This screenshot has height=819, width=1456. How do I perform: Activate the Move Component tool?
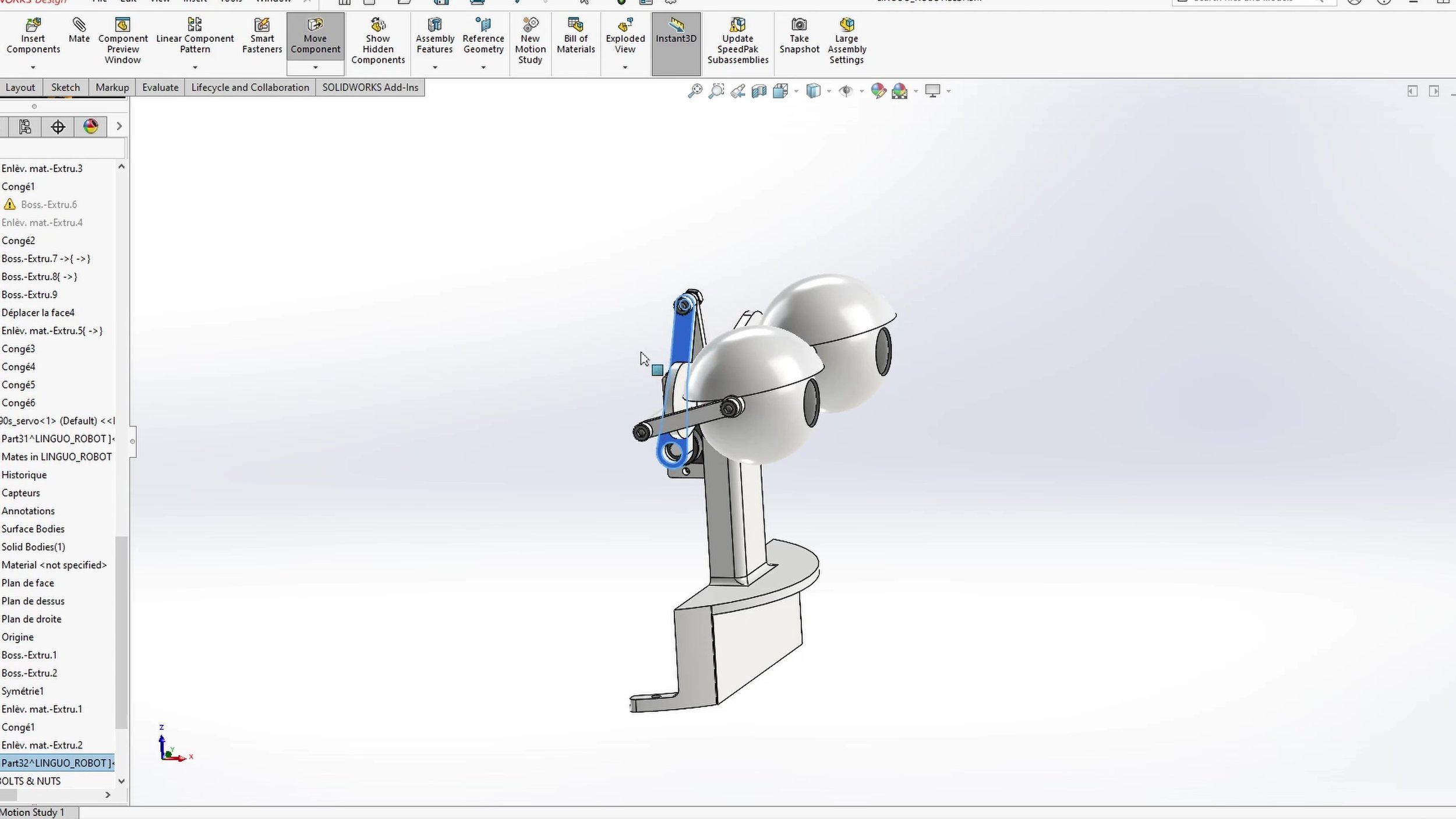pos(315,36)
